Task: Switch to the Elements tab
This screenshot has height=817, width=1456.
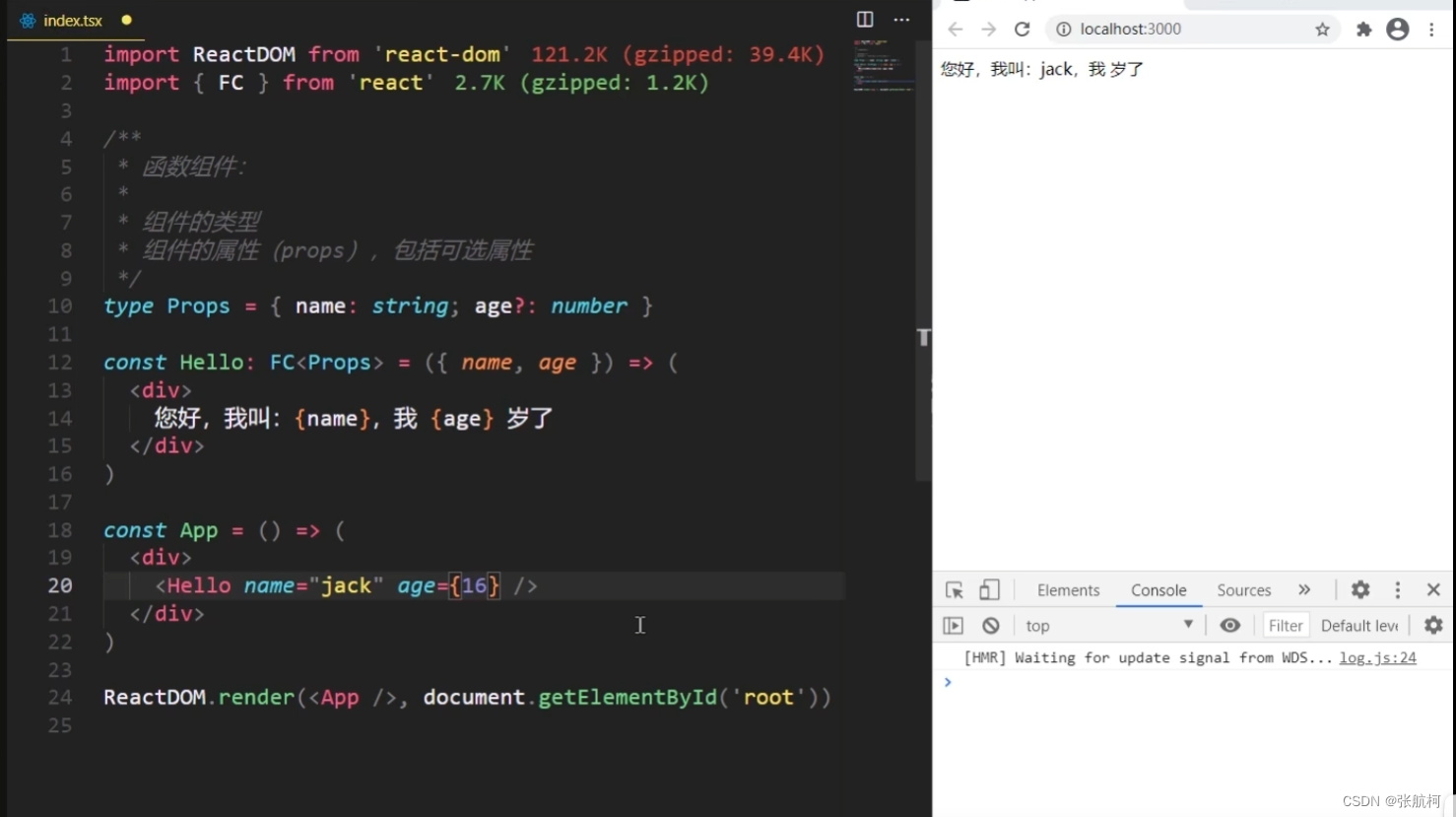Action: point(1068,590)
